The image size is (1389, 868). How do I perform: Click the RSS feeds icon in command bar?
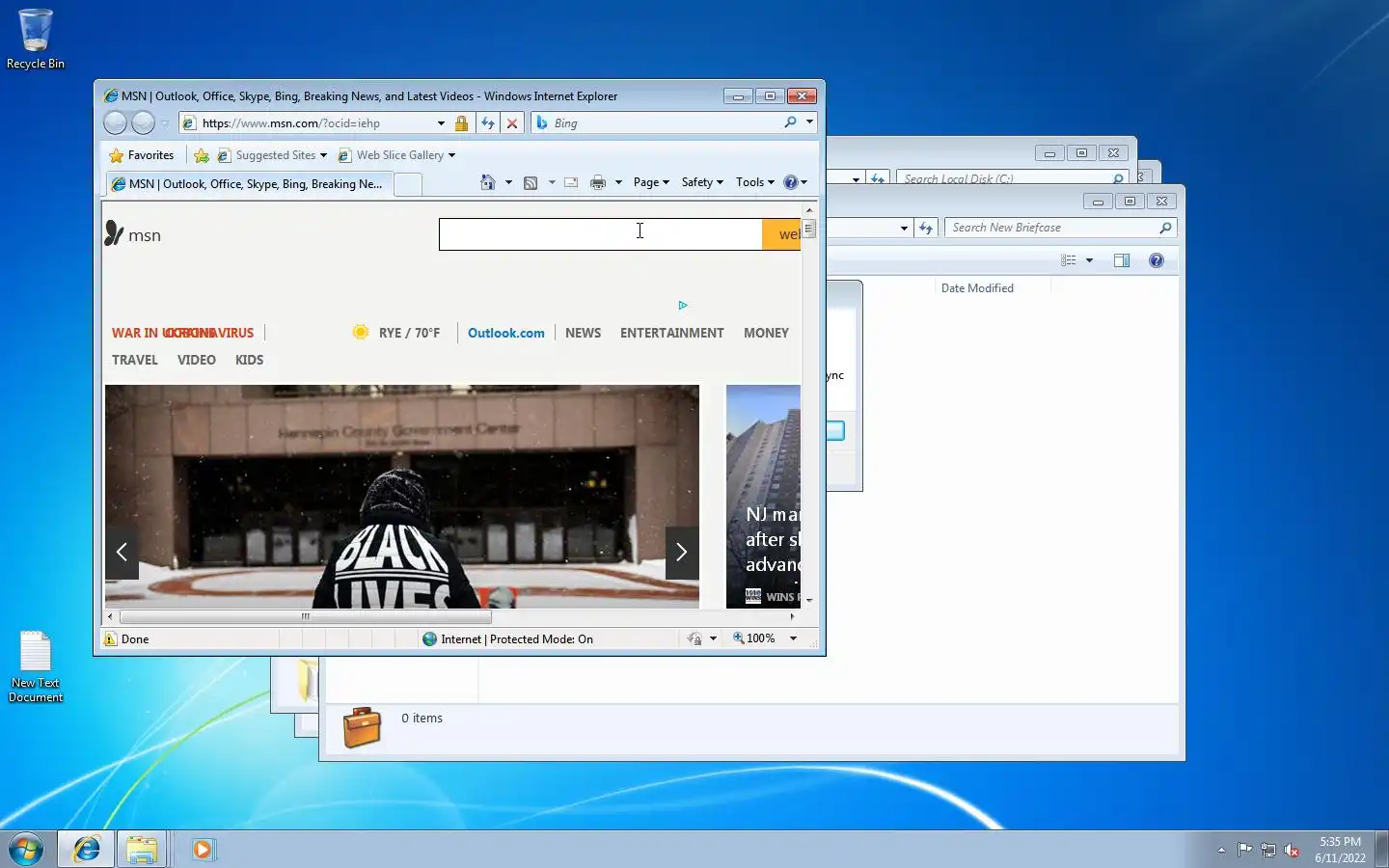(531, 182)
